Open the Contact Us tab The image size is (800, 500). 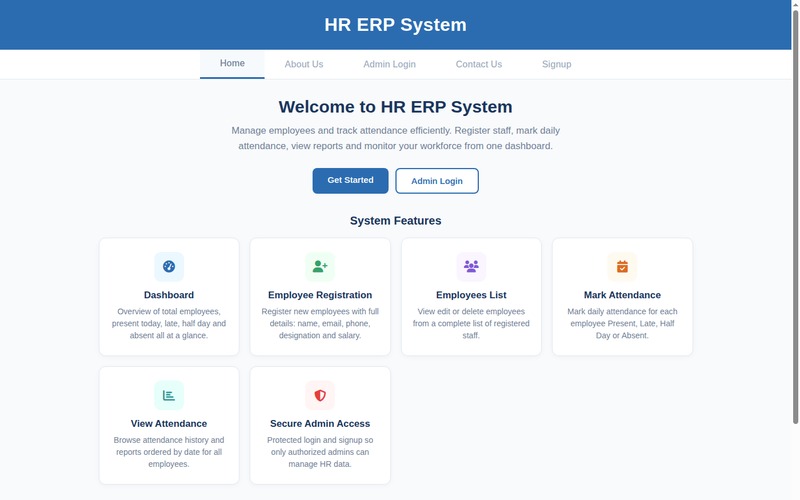(479, 64)
